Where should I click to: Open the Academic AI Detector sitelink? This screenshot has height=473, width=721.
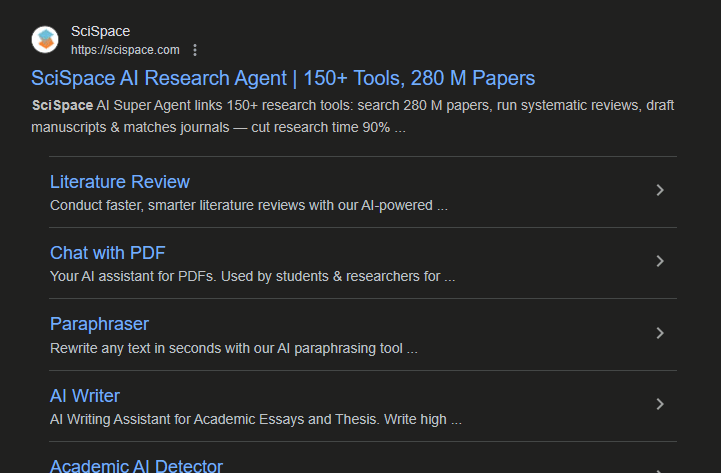pyautogui.click(x=136, y=466)
